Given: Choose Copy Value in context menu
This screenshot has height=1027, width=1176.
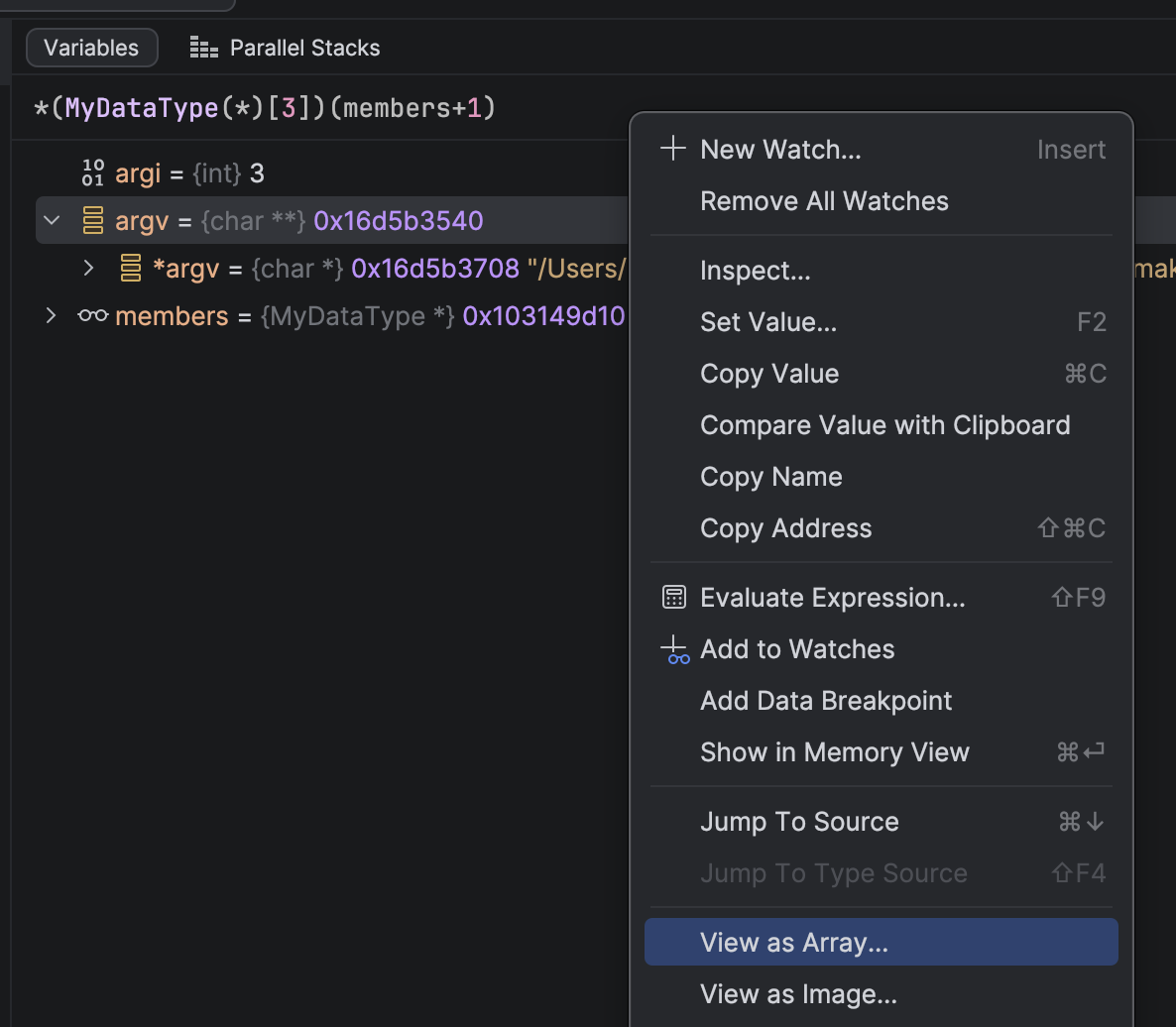Looking at the screenshot, I should pos(882,374).
